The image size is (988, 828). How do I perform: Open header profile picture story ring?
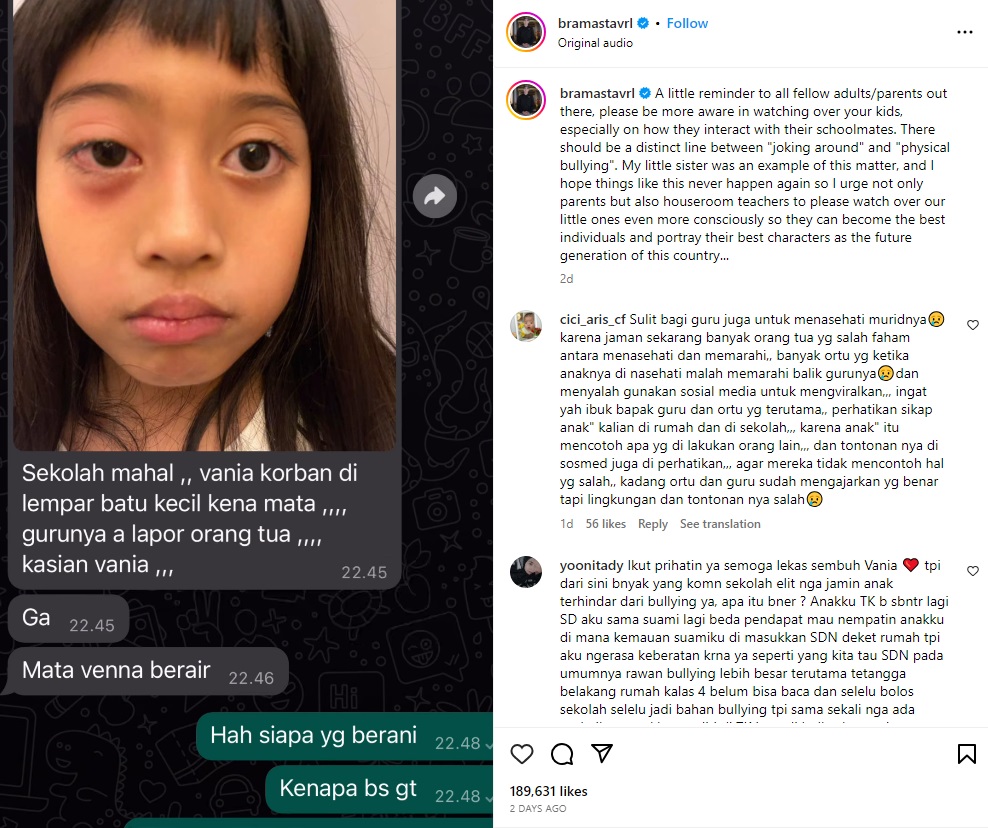pyautogui.click(x=526, y=32)
